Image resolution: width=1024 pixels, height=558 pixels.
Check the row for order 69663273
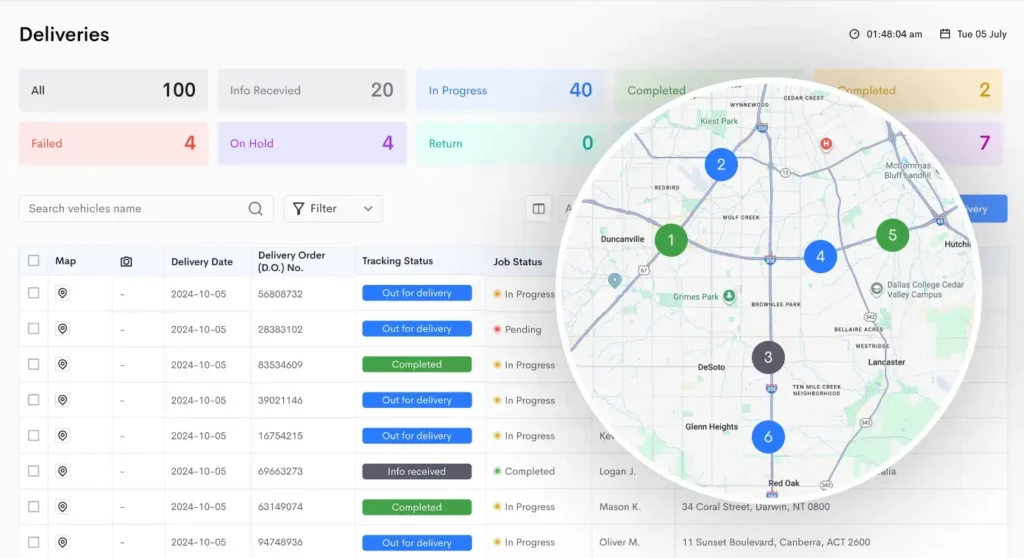click(33, 471)
